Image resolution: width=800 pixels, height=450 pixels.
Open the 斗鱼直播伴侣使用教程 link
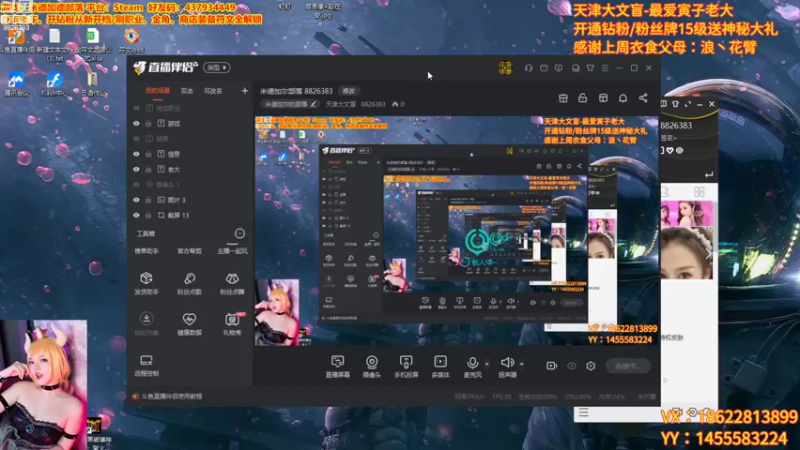[x=171, y=396]
